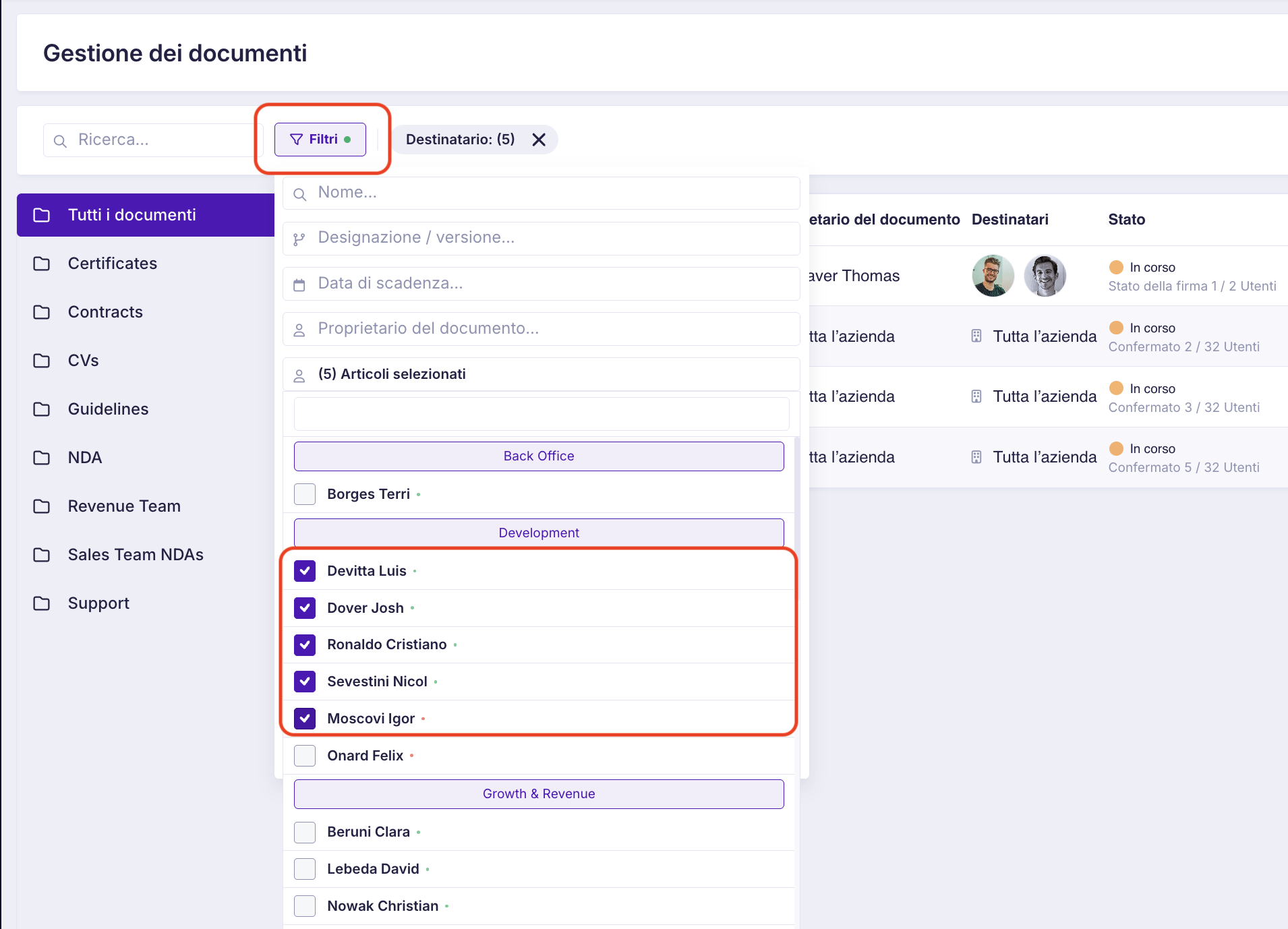Open the Contracts folder
Screen dimensions: 1288x929
105,312
